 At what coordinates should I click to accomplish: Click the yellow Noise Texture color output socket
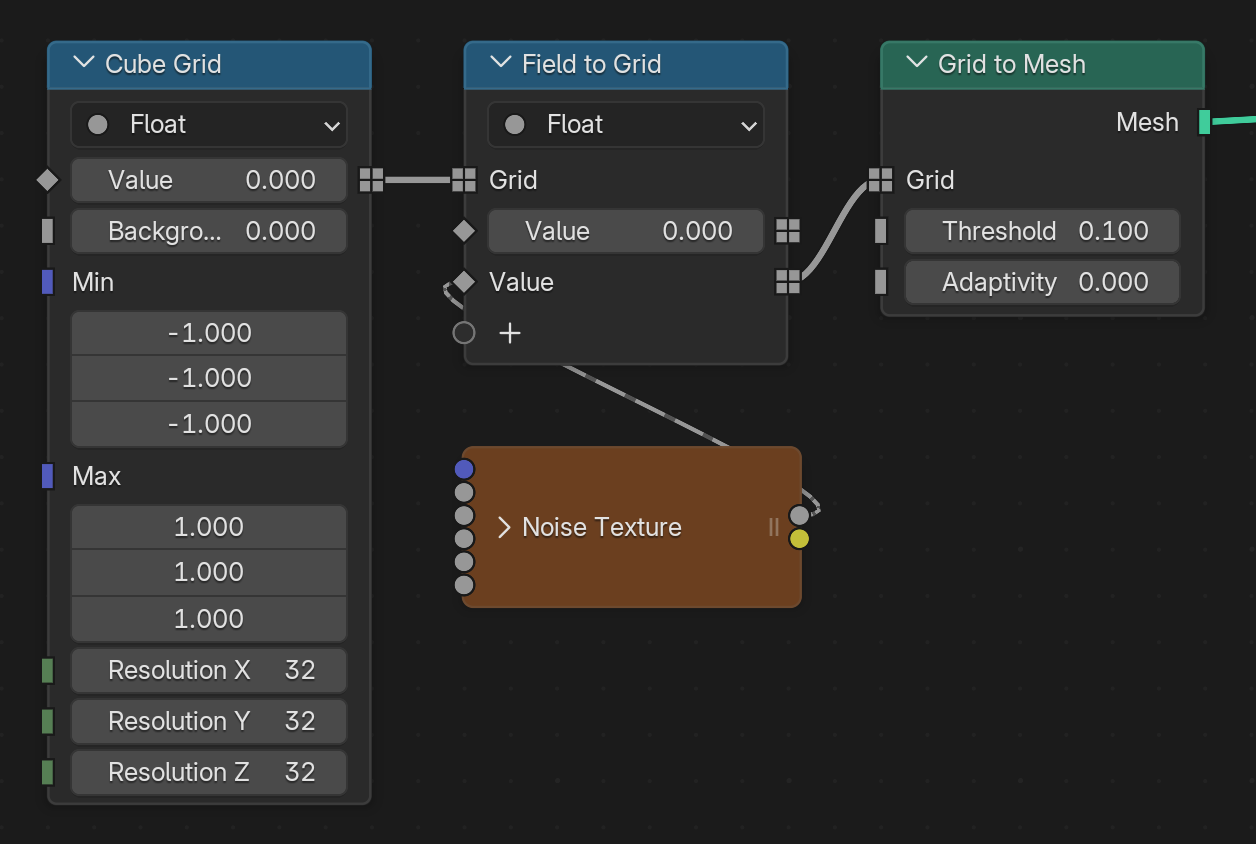799,539
